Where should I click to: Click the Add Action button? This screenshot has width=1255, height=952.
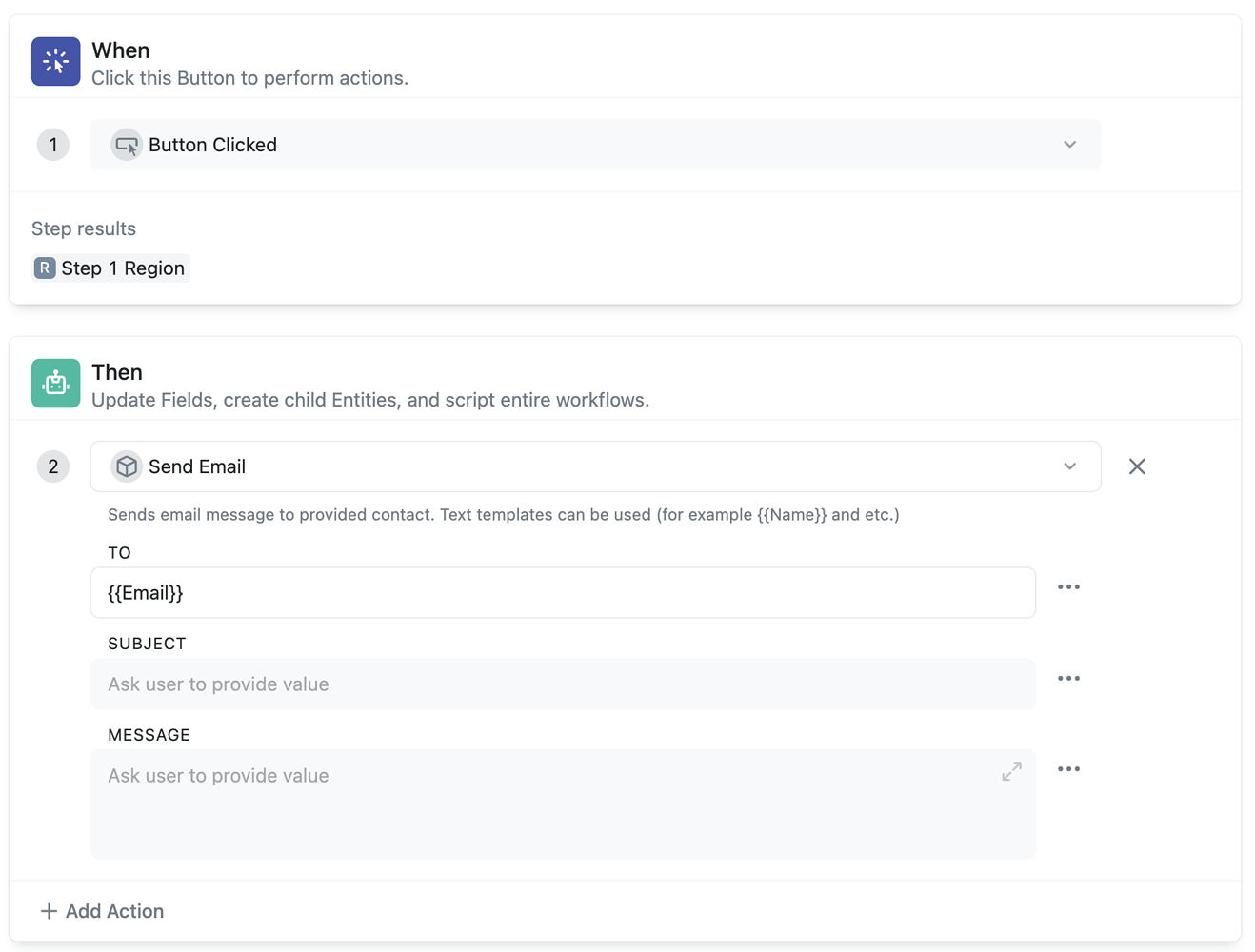(x=102, y=911)
